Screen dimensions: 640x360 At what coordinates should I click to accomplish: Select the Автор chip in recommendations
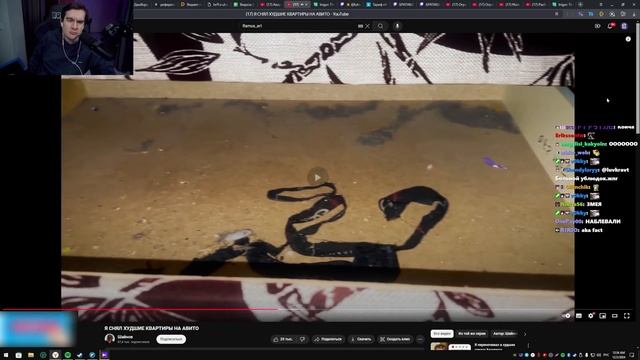[504, 333]
